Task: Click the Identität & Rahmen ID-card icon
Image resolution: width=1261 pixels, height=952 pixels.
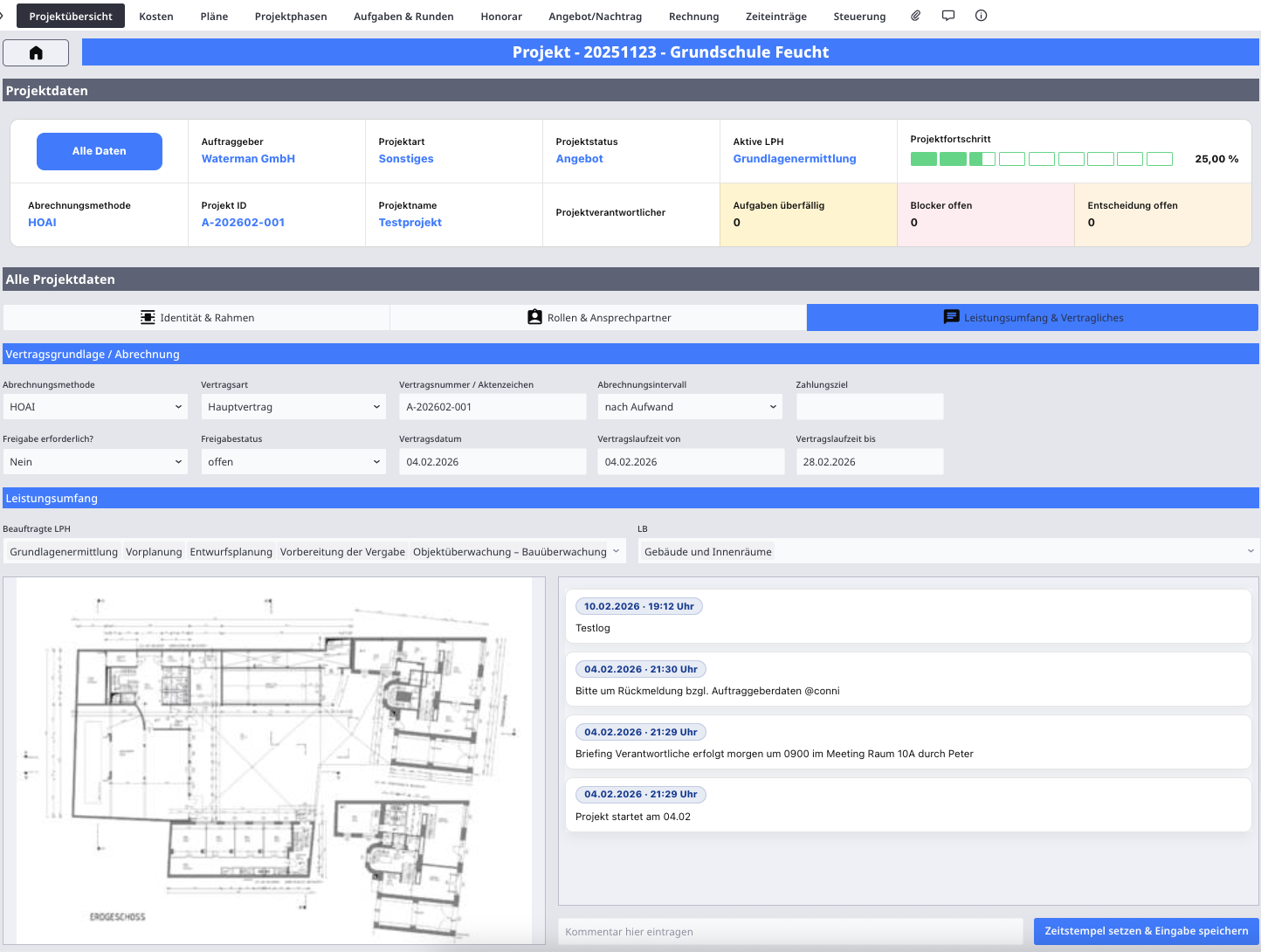Action: point(148,317)
